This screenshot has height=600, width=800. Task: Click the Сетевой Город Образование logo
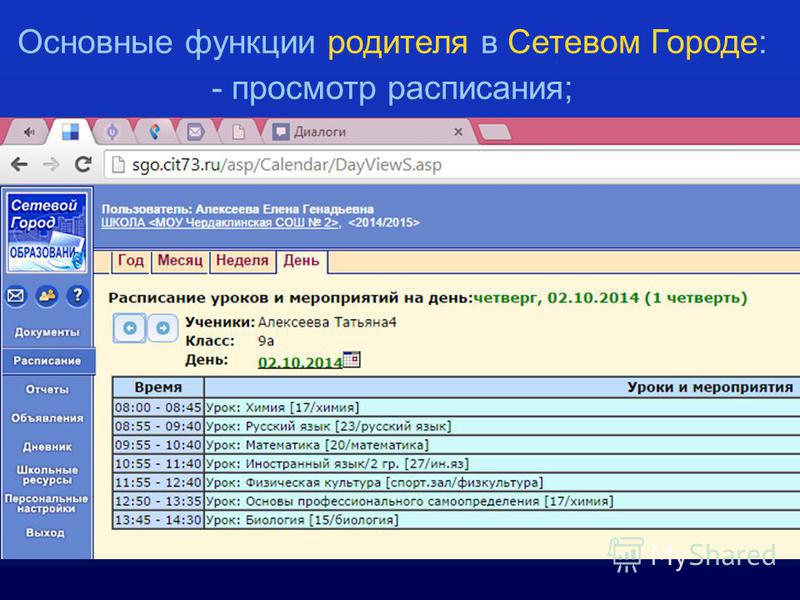[46, 232]
